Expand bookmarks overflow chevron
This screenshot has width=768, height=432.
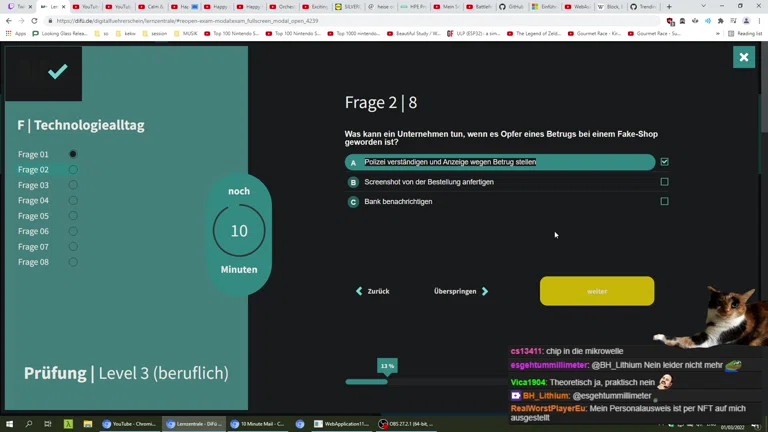coord(718,34)
